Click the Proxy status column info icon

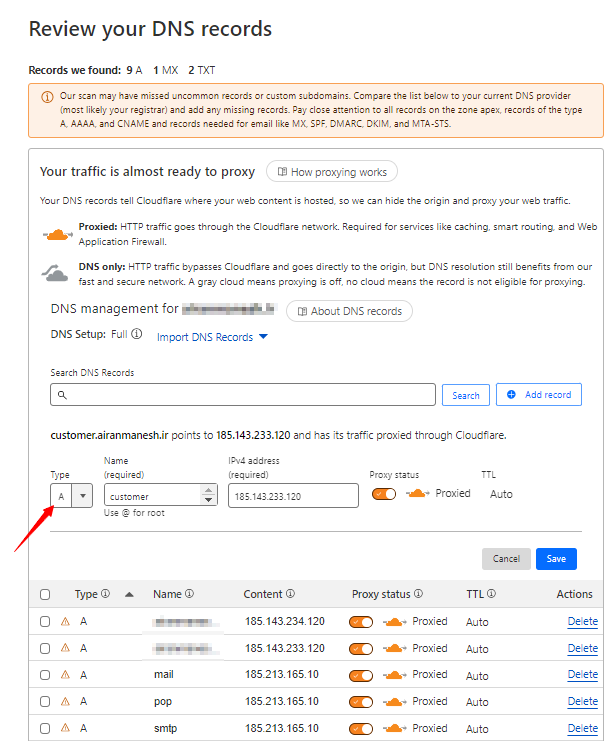click(419, 594)
